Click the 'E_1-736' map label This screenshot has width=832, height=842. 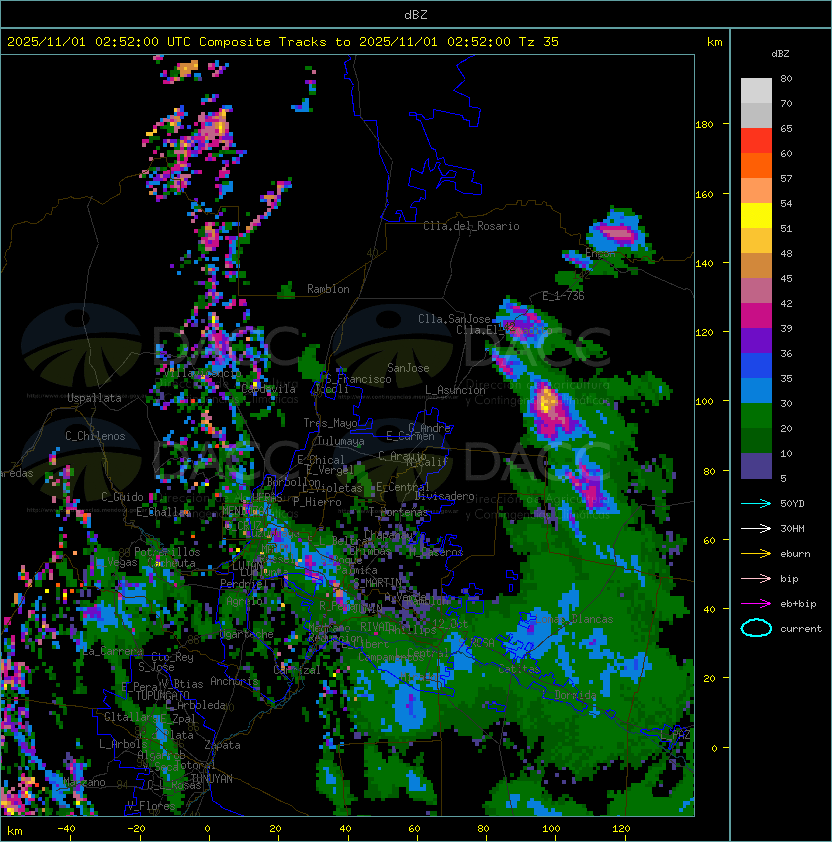tap(563, 296)
